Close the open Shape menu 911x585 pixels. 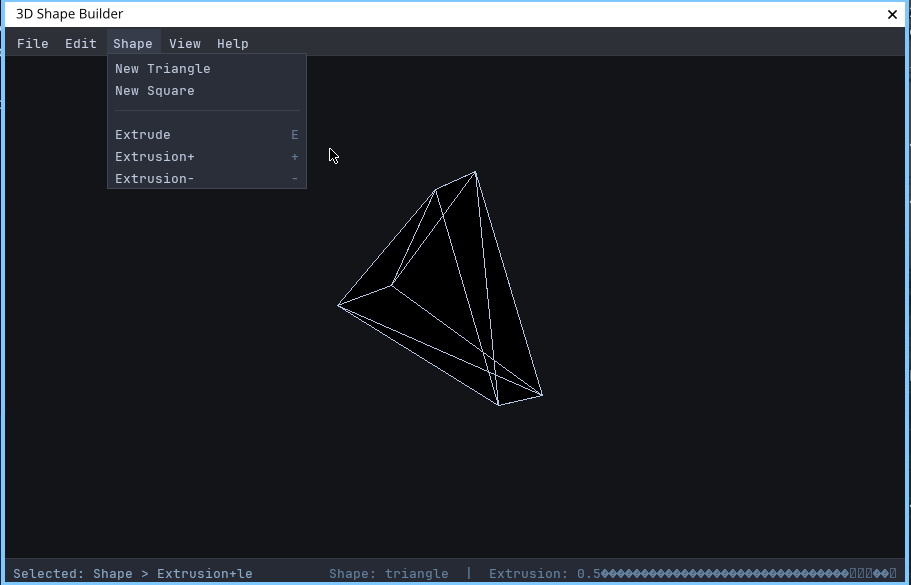[133, 44]
